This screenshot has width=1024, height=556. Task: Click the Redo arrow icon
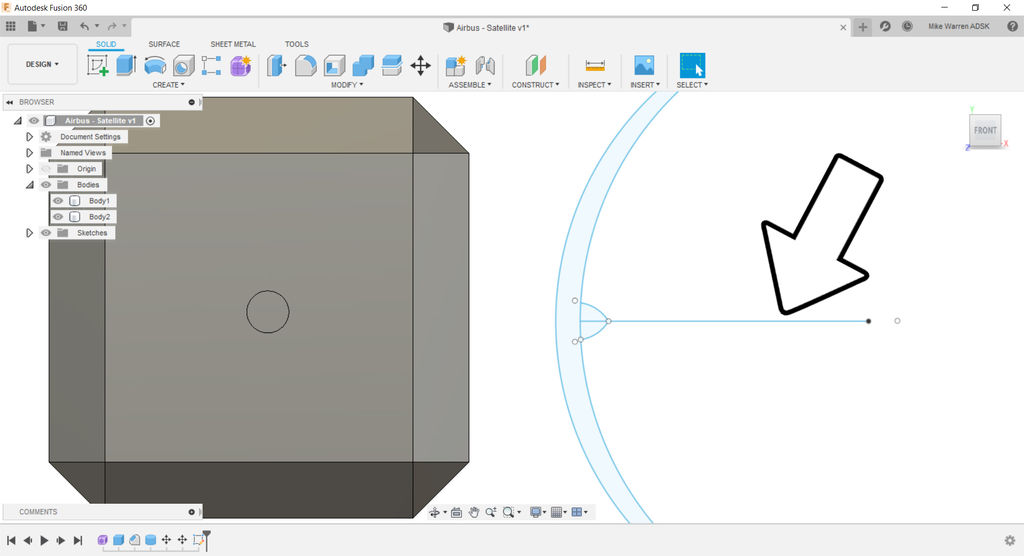(112, 26)
